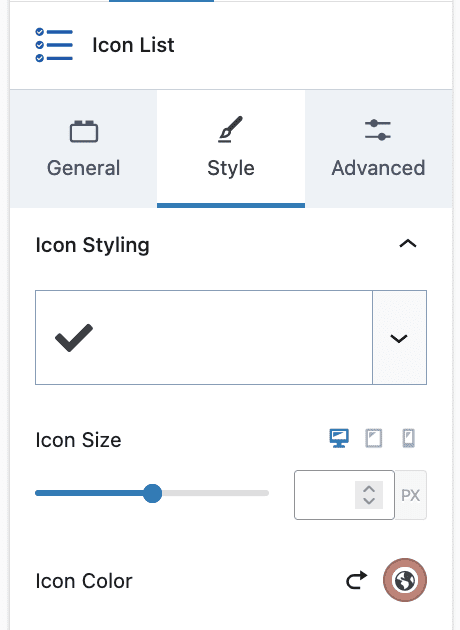Click the checkmark icon preview box

(x=204, y=338)
